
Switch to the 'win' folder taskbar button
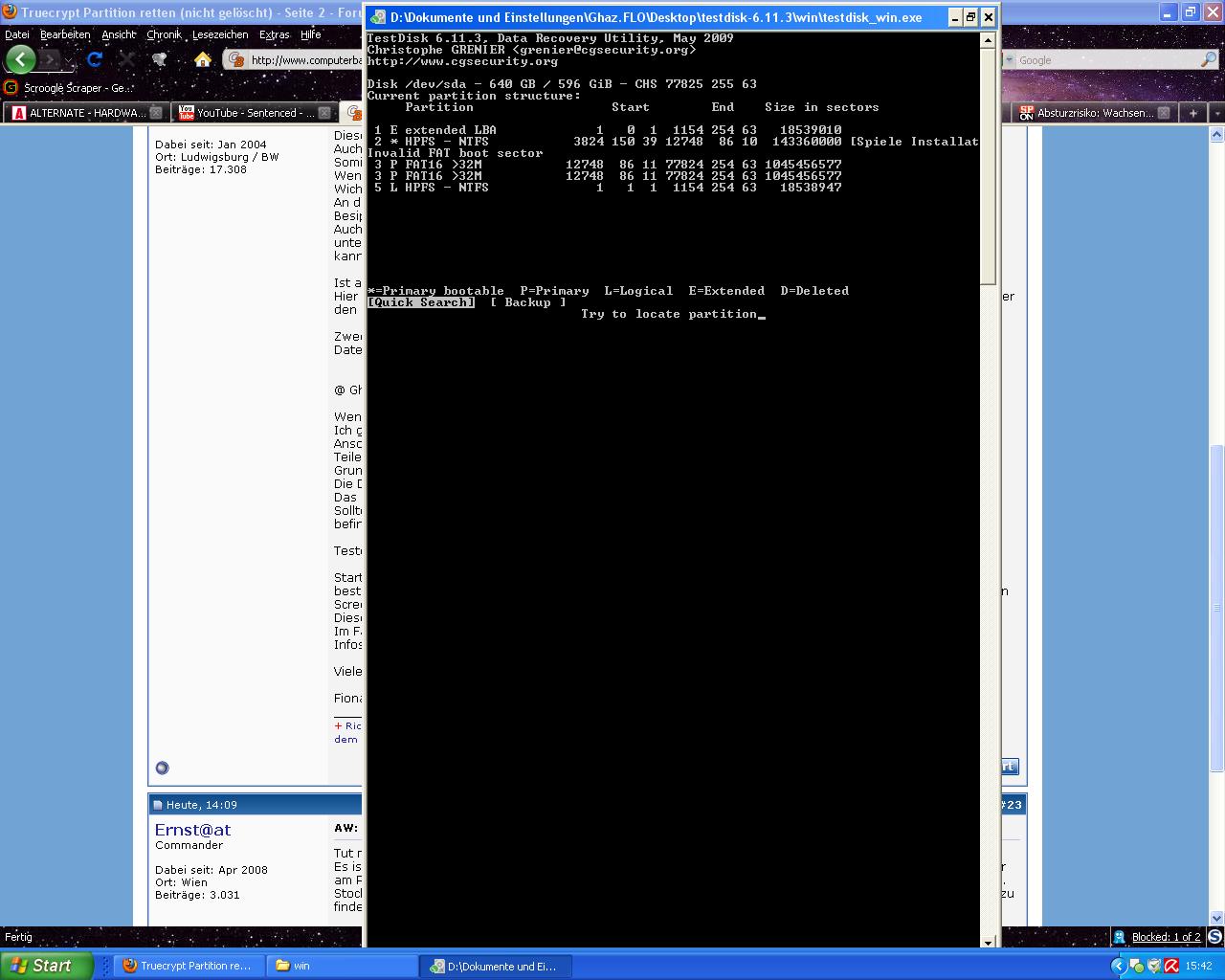(x=342, y=966)
